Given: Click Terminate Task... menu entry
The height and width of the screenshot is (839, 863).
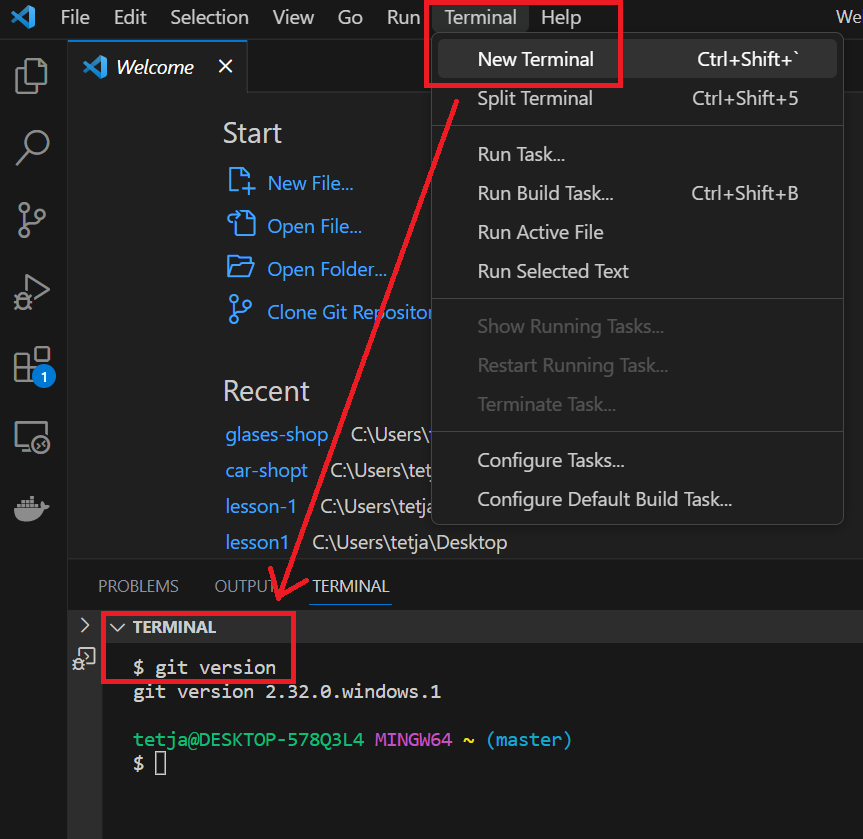Looking at the screenshot, I should pyautogui.click(x=637, y=405).
